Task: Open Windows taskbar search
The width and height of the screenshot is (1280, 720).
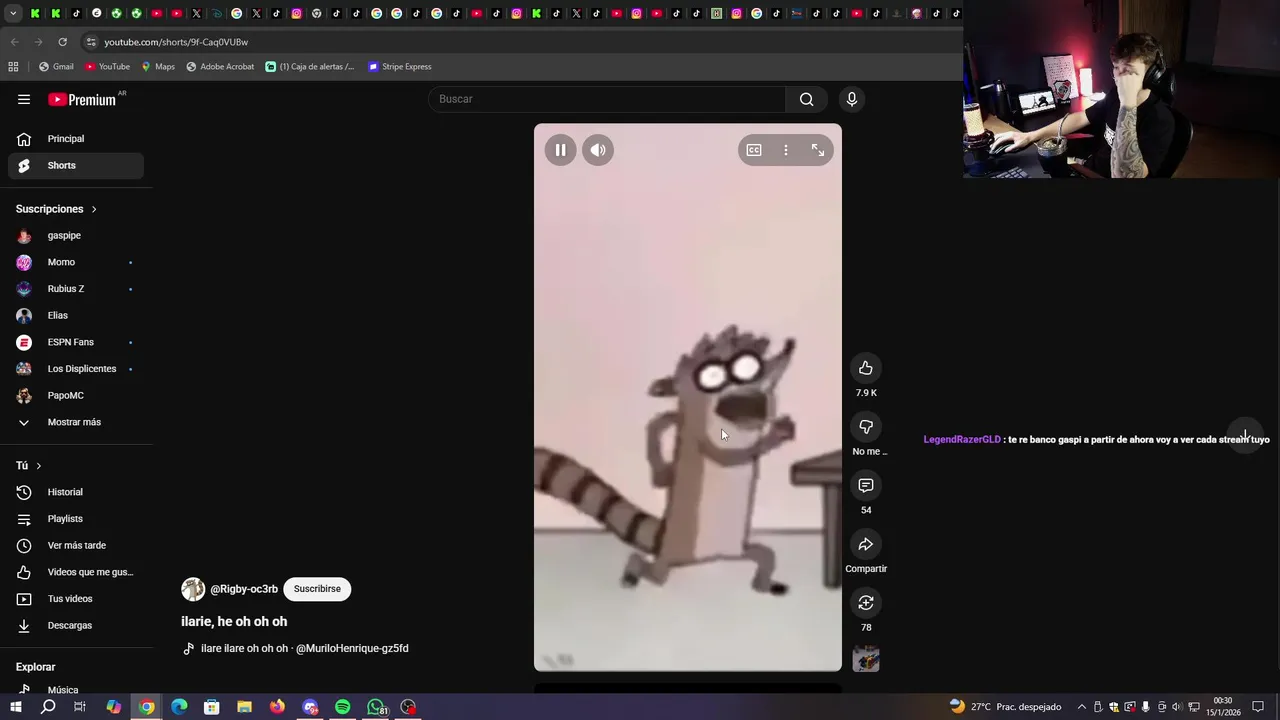Action: click(x=48, y=707)
